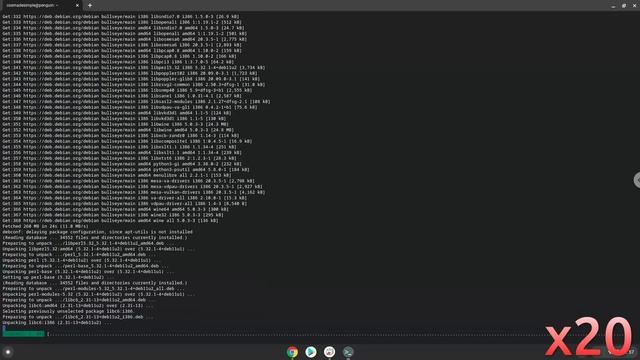Open Google Chrome from the shelf
The image size is (640, 360).
[x=292, y=352]
